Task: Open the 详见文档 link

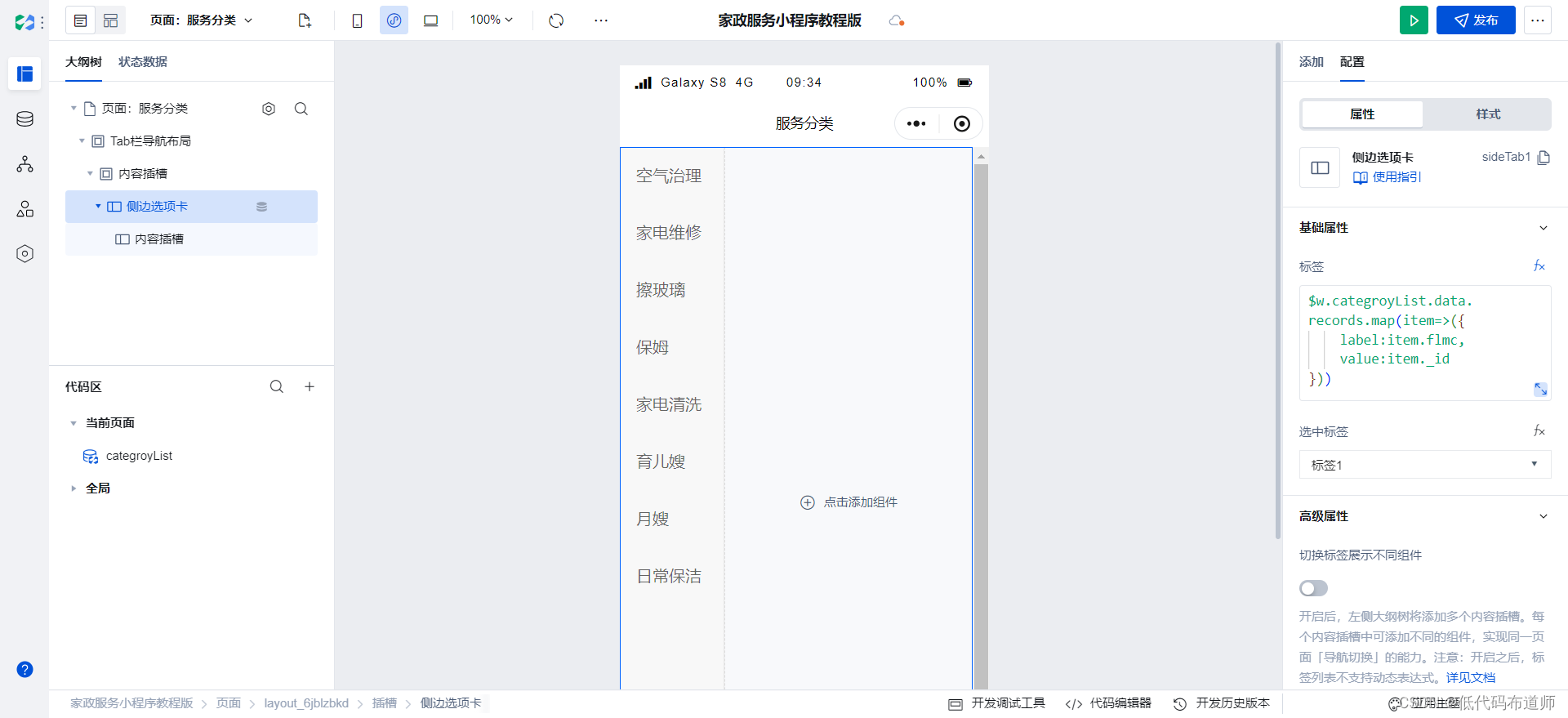Action: [1471, 677]
